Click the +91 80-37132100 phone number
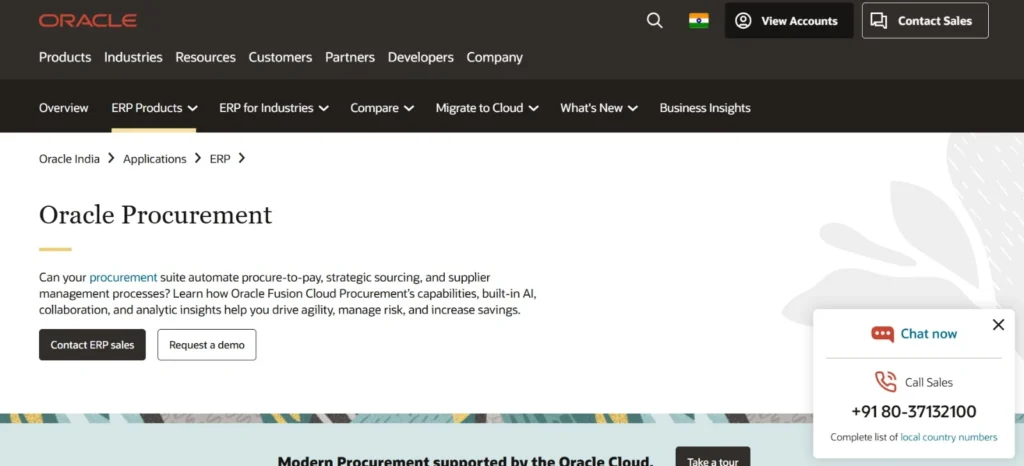 coord(914,412)
